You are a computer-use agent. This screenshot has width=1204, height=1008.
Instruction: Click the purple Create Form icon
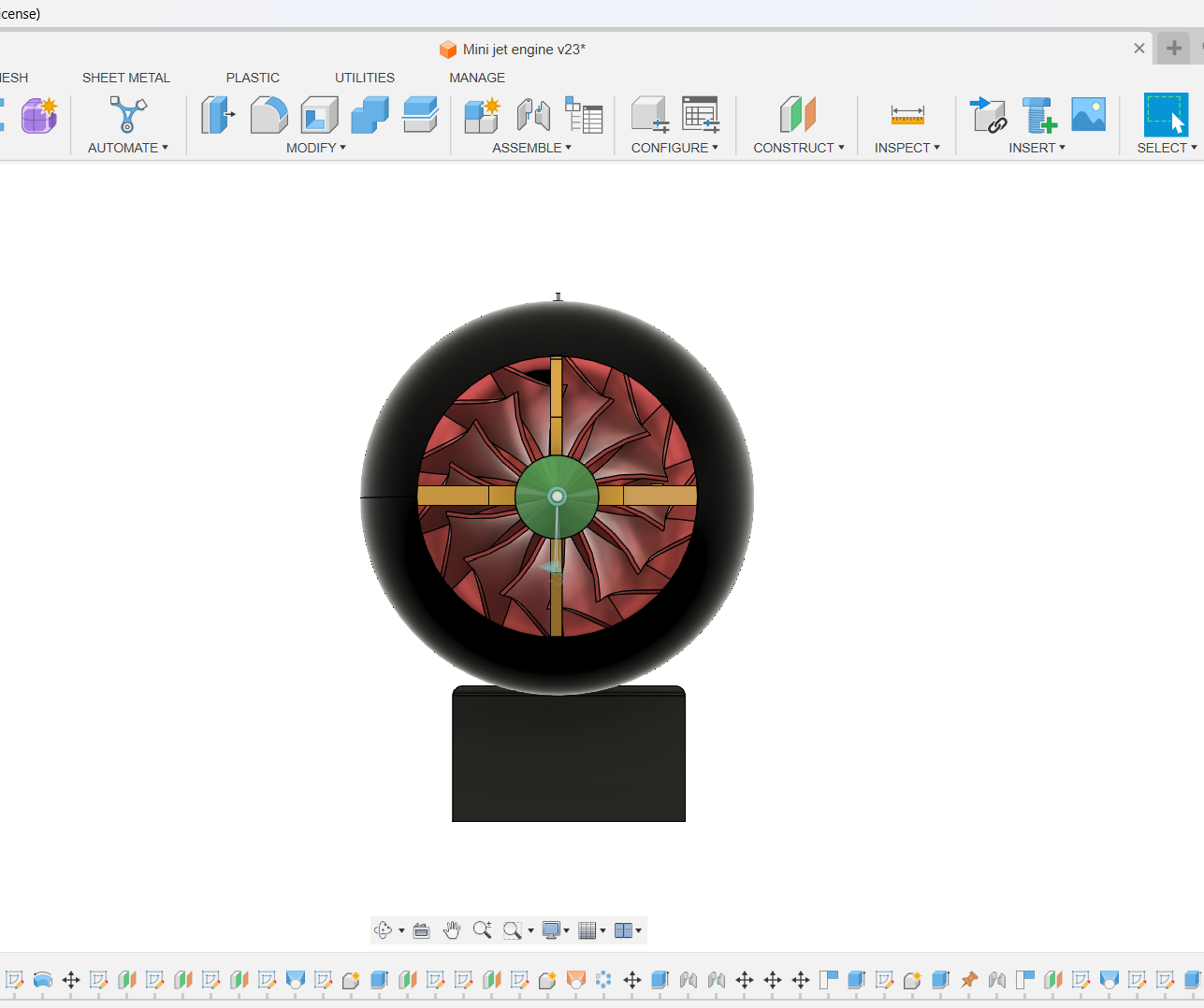click(39, 115)
